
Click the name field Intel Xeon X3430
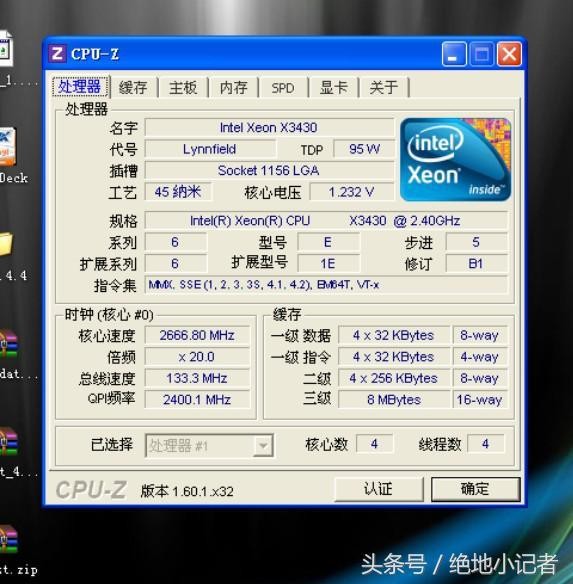[x=269, y=128]
